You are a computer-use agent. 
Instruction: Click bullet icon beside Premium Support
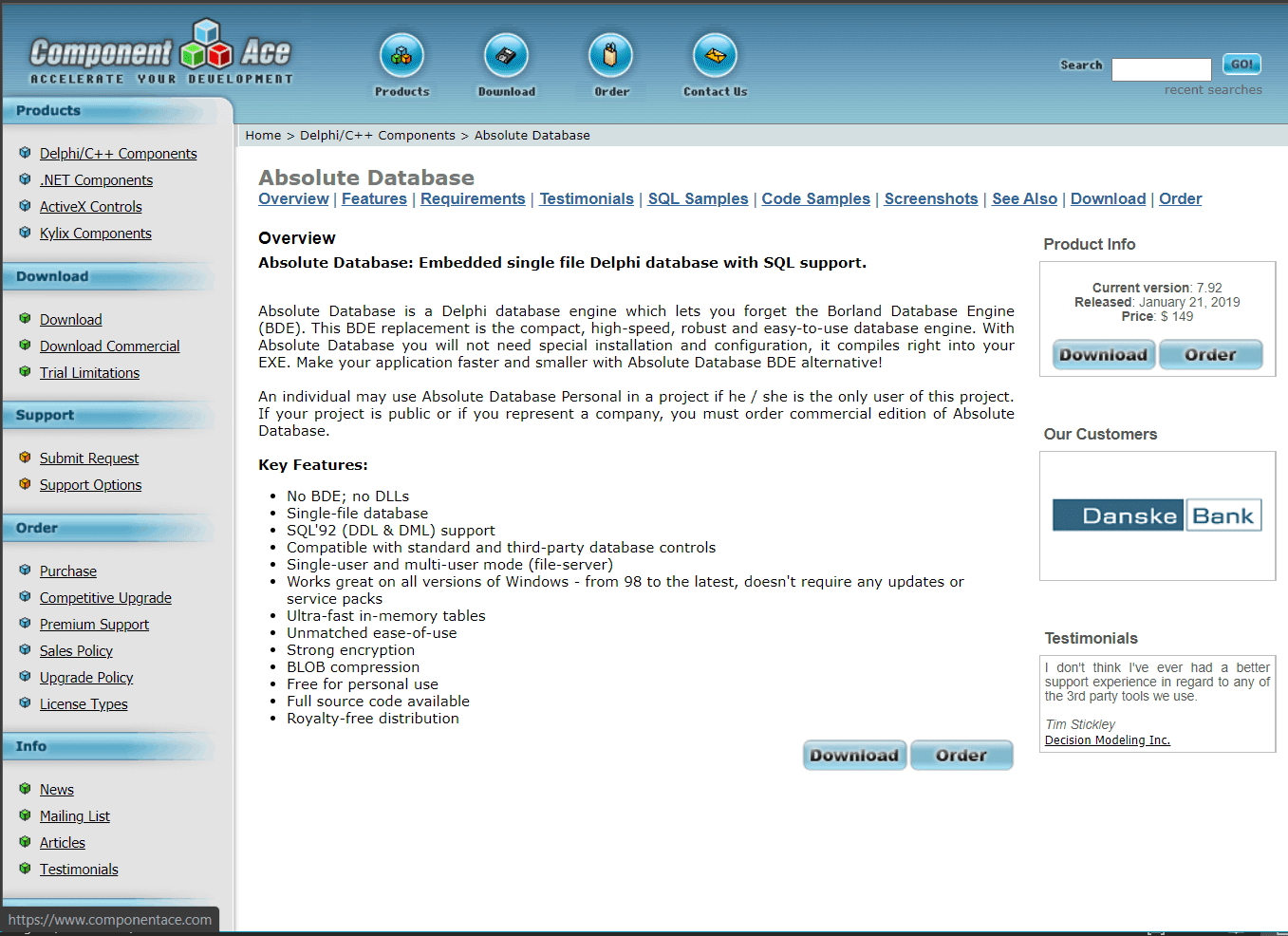[x=25, y=624]
